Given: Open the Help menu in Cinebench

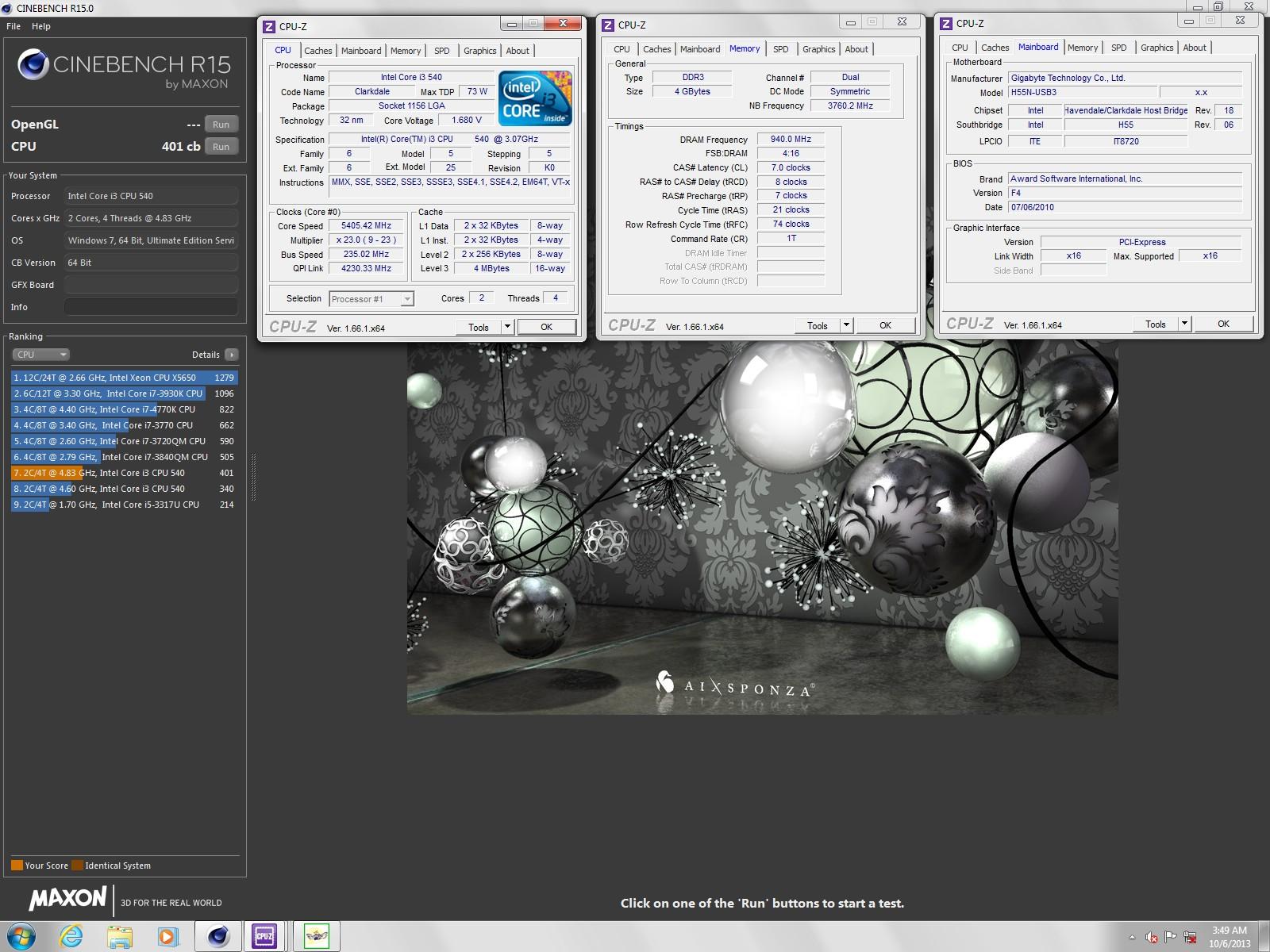Looking at the screenshot, I should [41, 26].
